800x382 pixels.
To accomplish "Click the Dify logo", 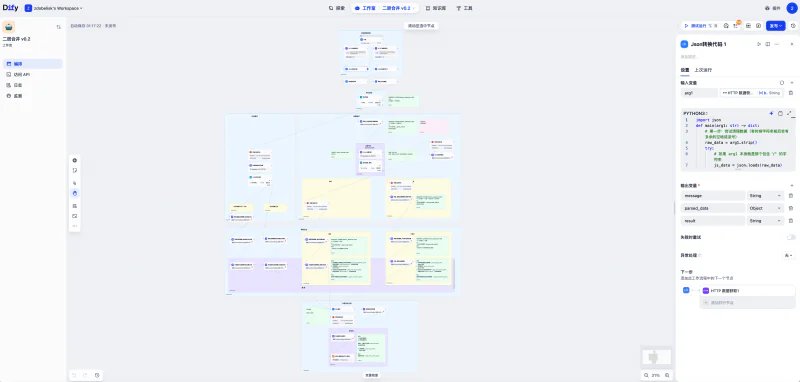I will [x=10, y=8].
